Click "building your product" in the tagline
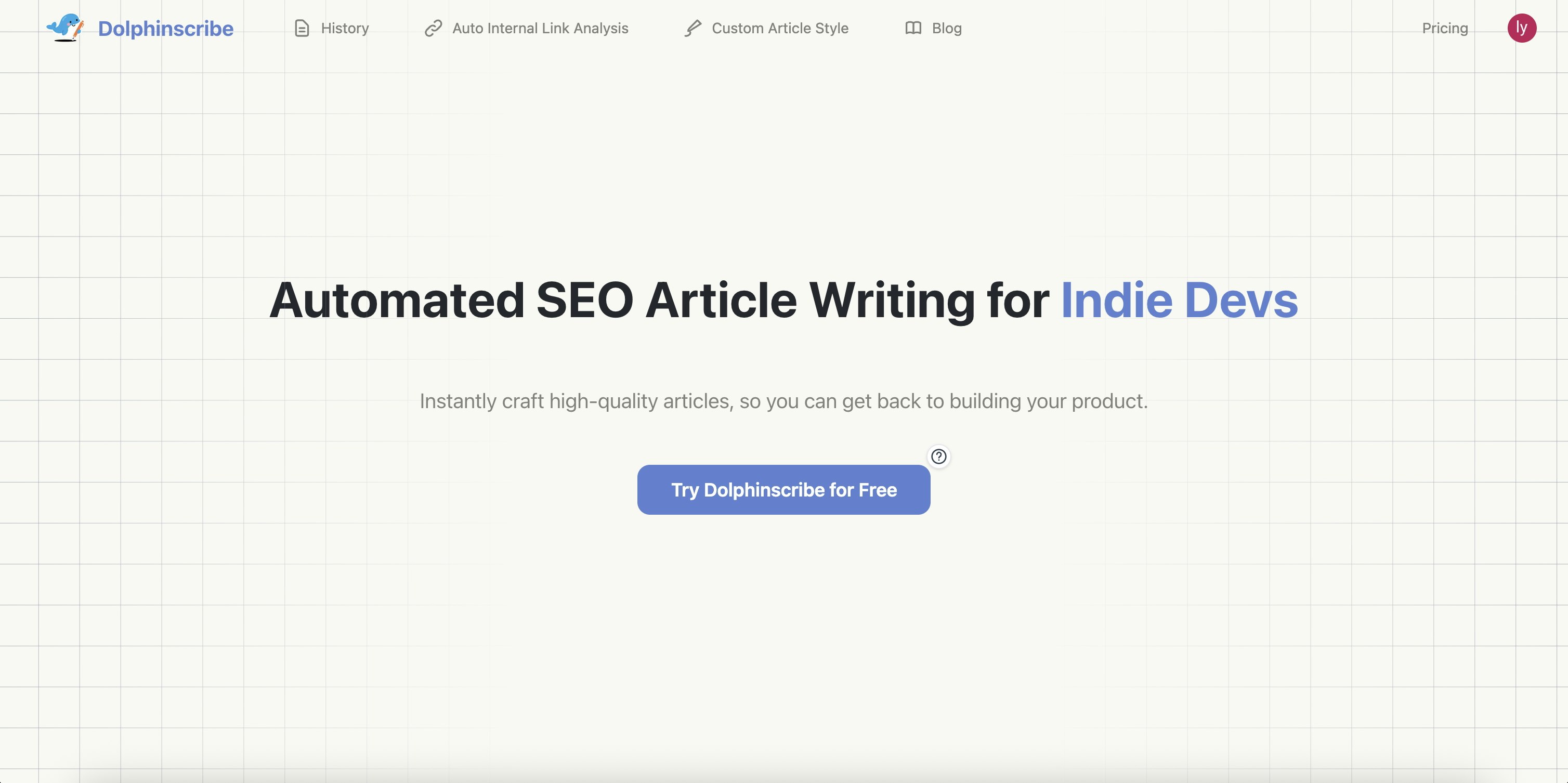 (x=1048, y=401)
